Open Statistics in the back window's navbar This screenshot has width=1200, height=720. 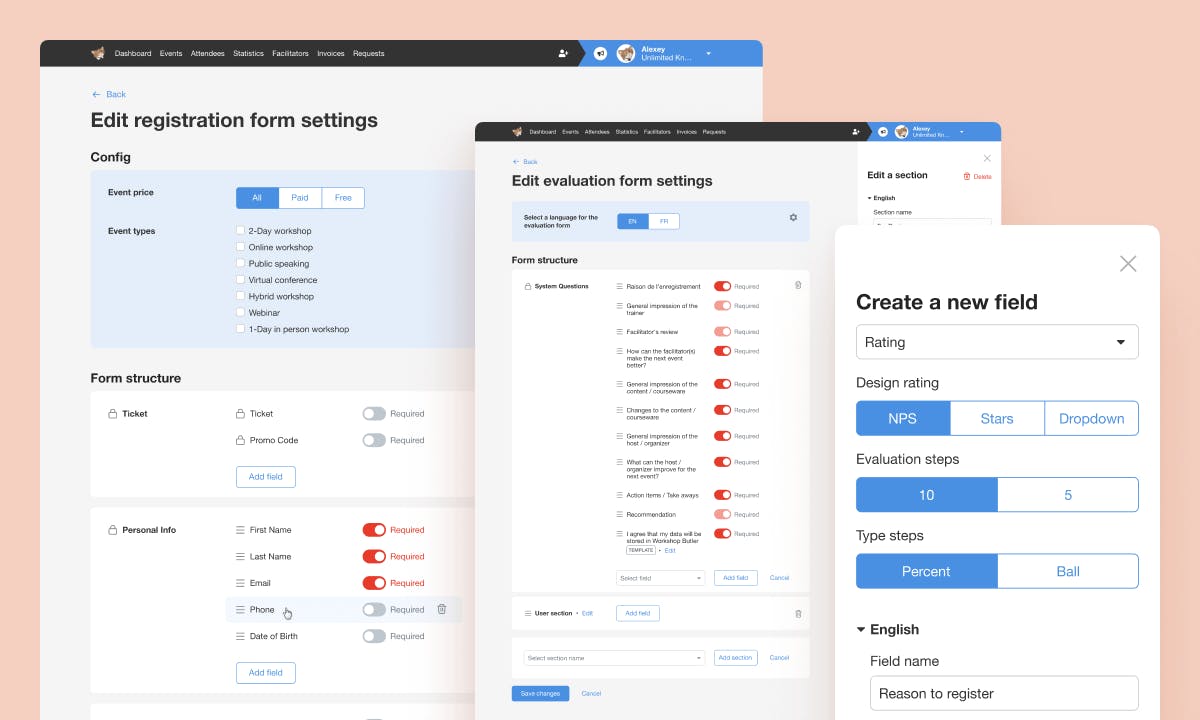[248, 54]
